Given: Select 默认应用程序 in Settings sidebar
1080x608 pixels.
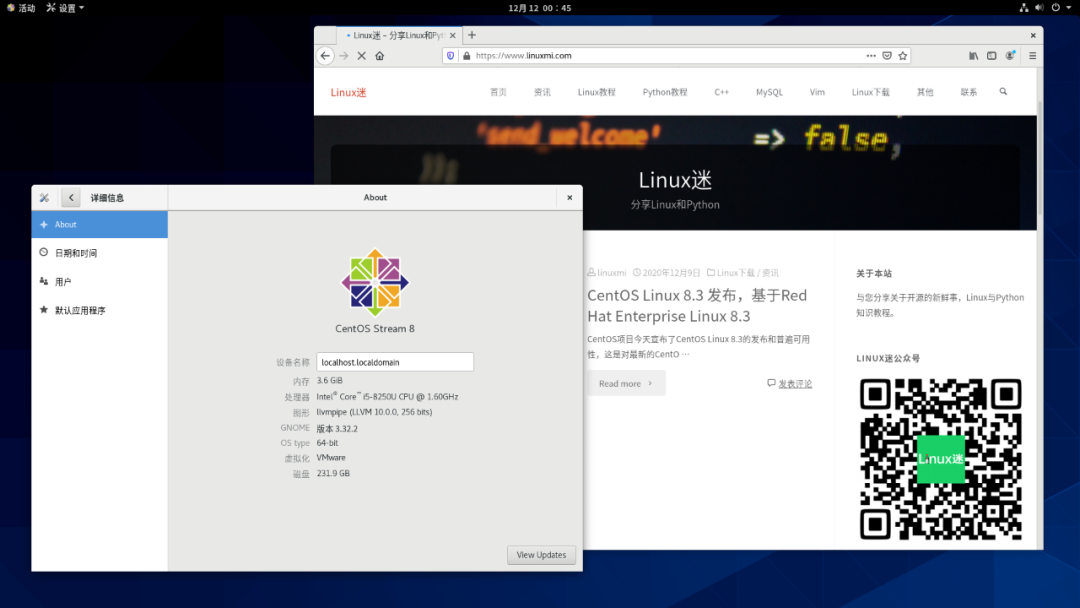Looking at the screenshot, I should [99, 311].
